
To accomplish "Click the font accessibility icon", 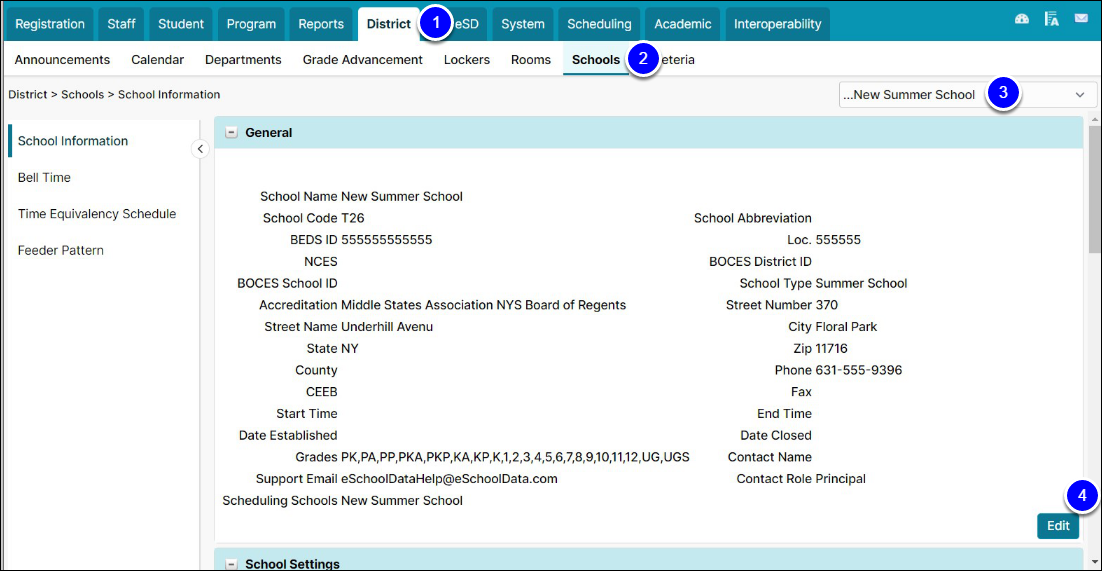I will (1051, 20).
